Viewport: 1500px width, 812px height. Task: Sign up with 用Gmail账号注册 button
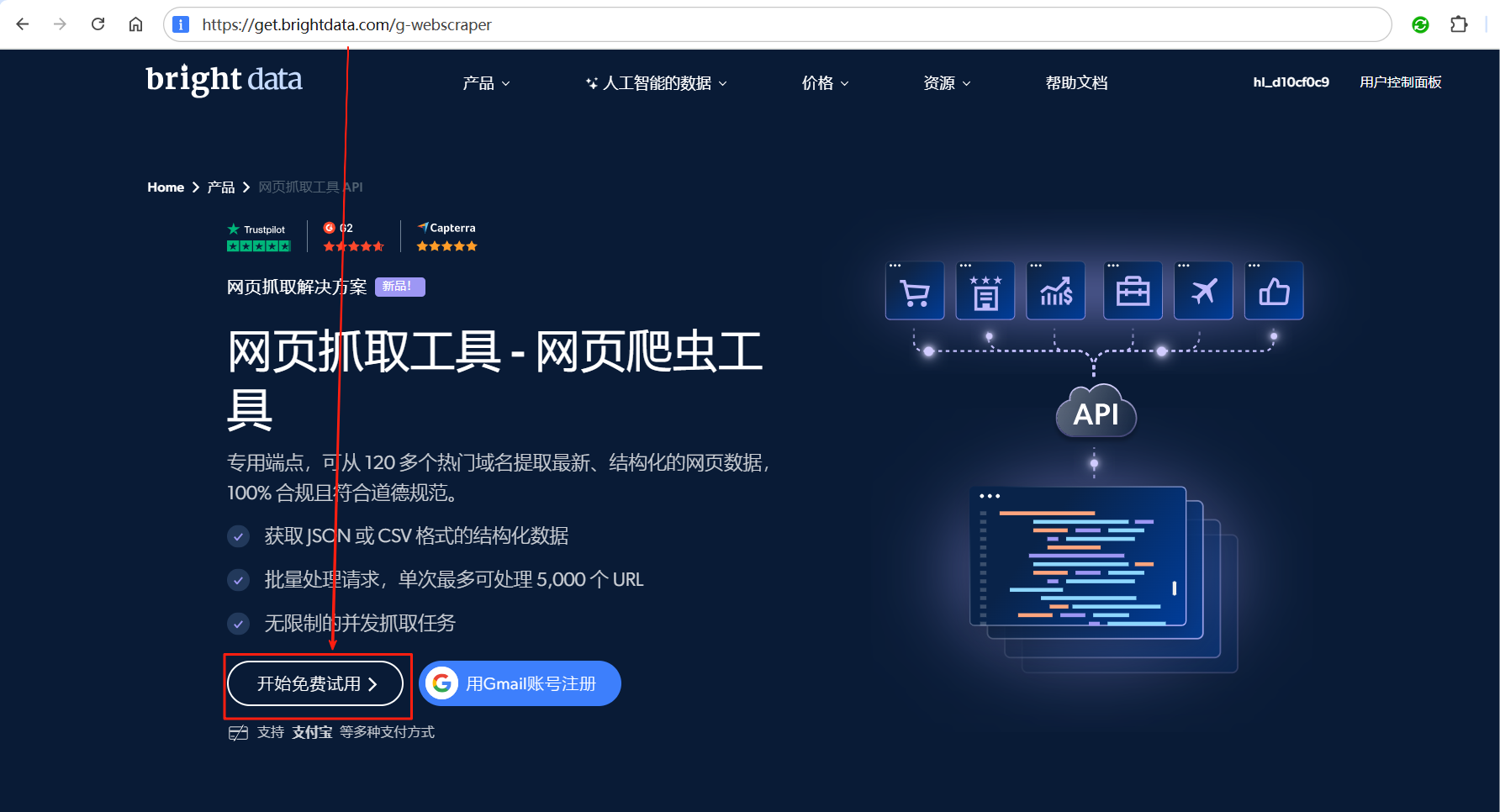tap(520, 683)
